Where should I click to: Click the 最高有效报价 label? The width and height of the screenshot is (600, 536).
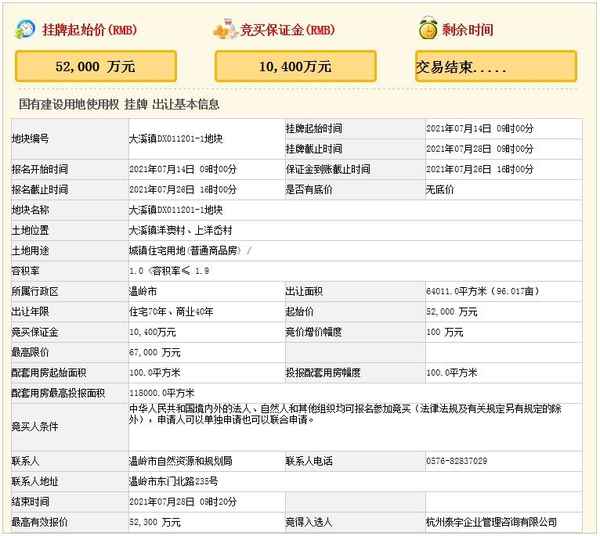(x=40, y=522)
